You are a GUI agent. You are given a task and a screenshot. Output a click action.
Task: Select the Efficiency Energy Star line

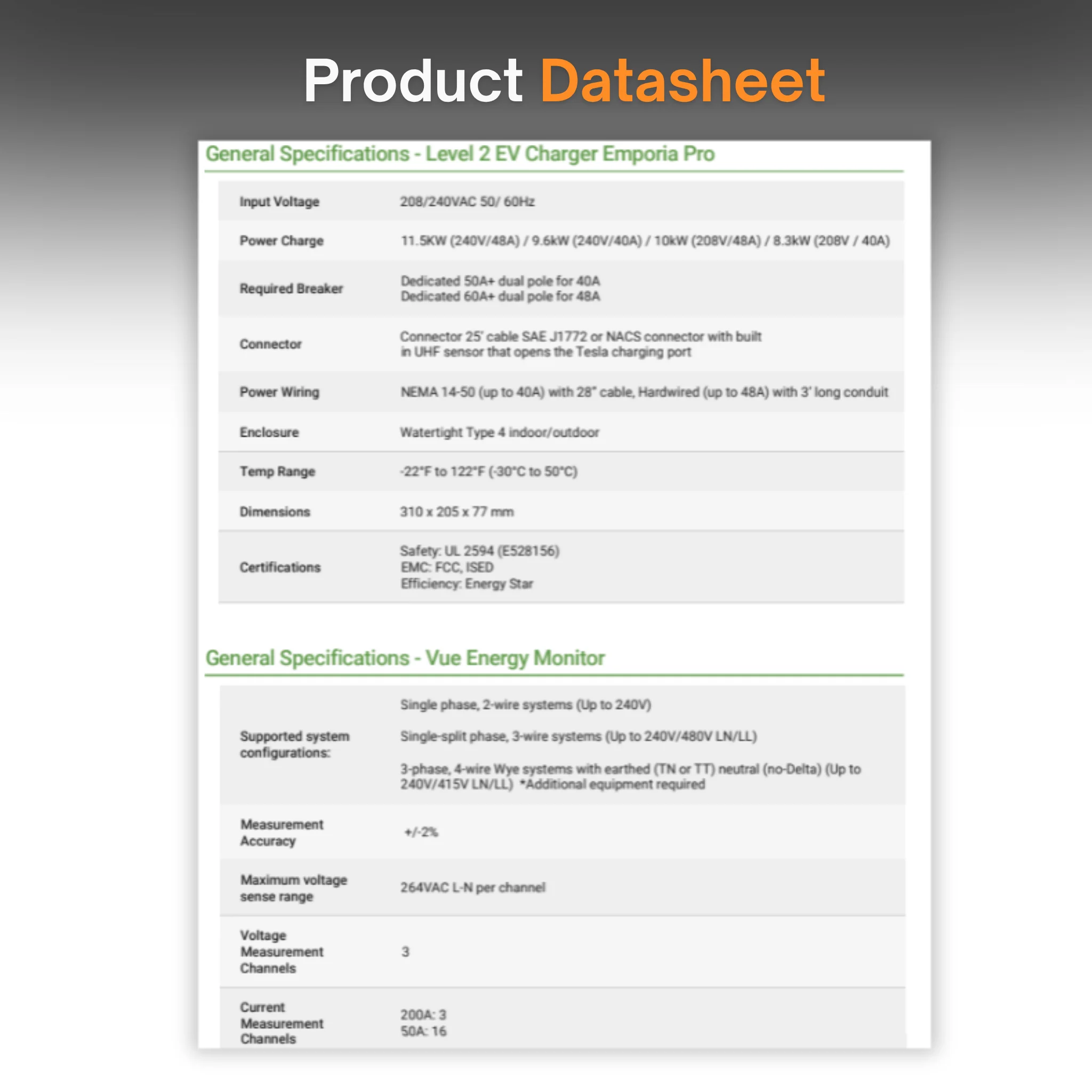point(467,583)
